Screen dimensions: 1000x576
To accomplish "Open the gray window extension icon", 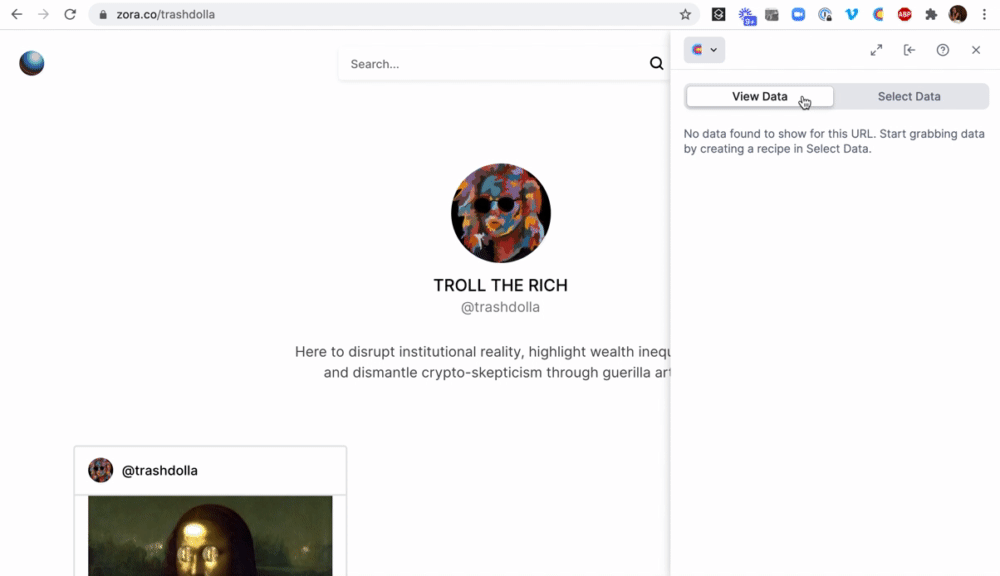I will [x=772, y=14].
